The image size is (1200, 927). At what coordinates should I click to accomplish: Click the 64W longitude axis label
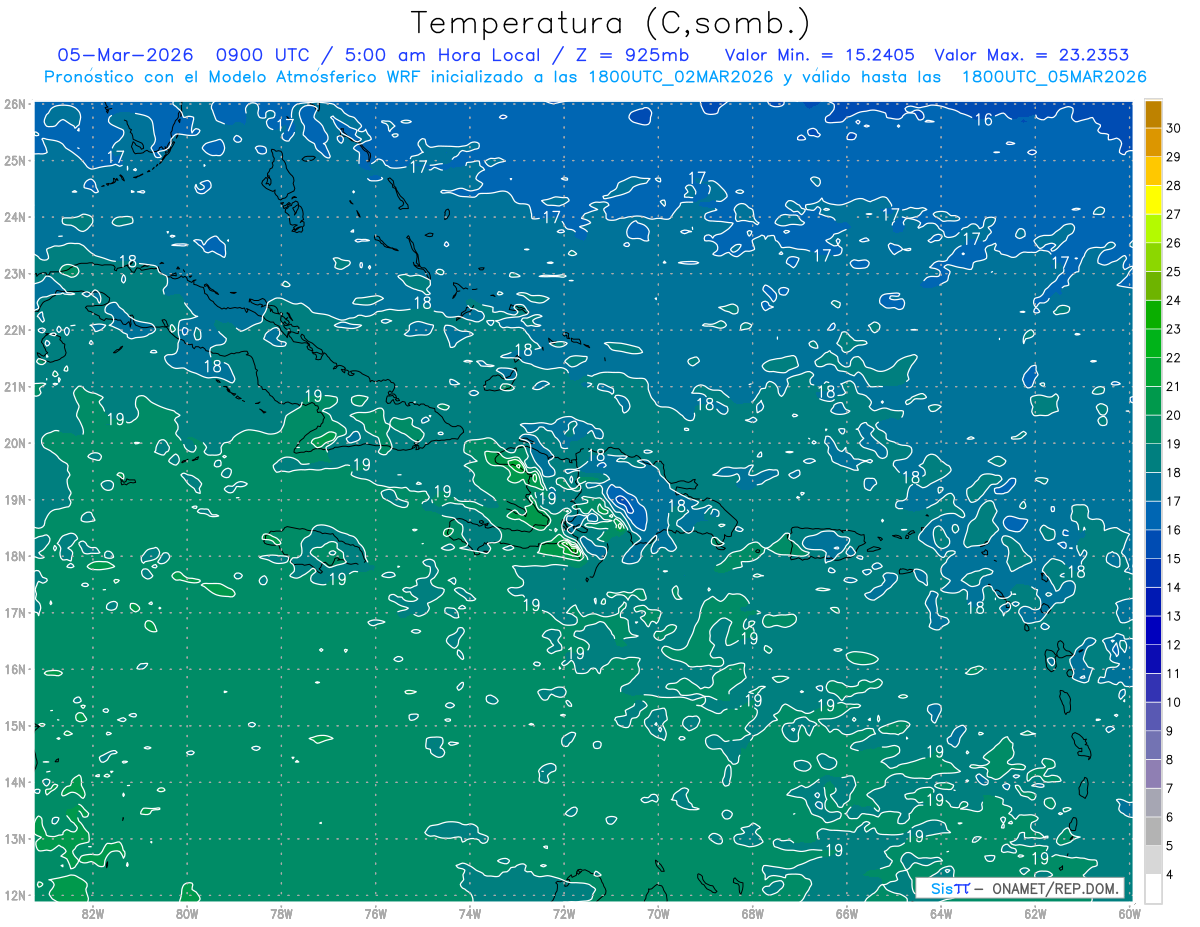click(941, 913)
